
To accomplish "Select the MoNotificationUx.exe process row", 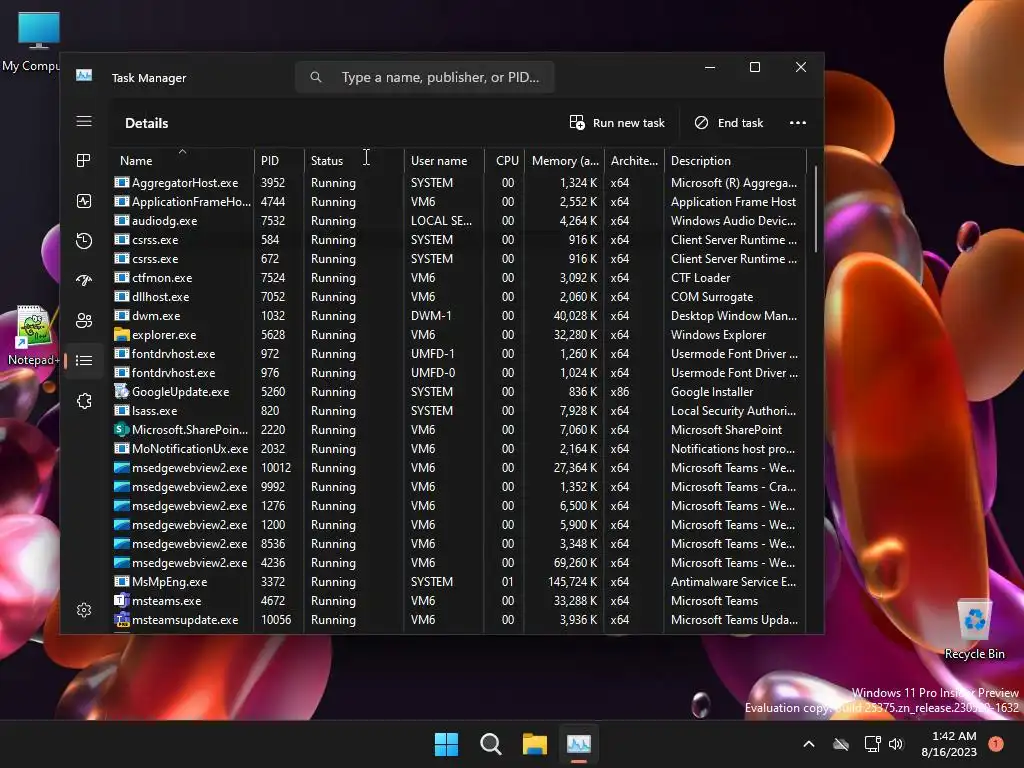I will pyautogui.click(x=460, y=449).
